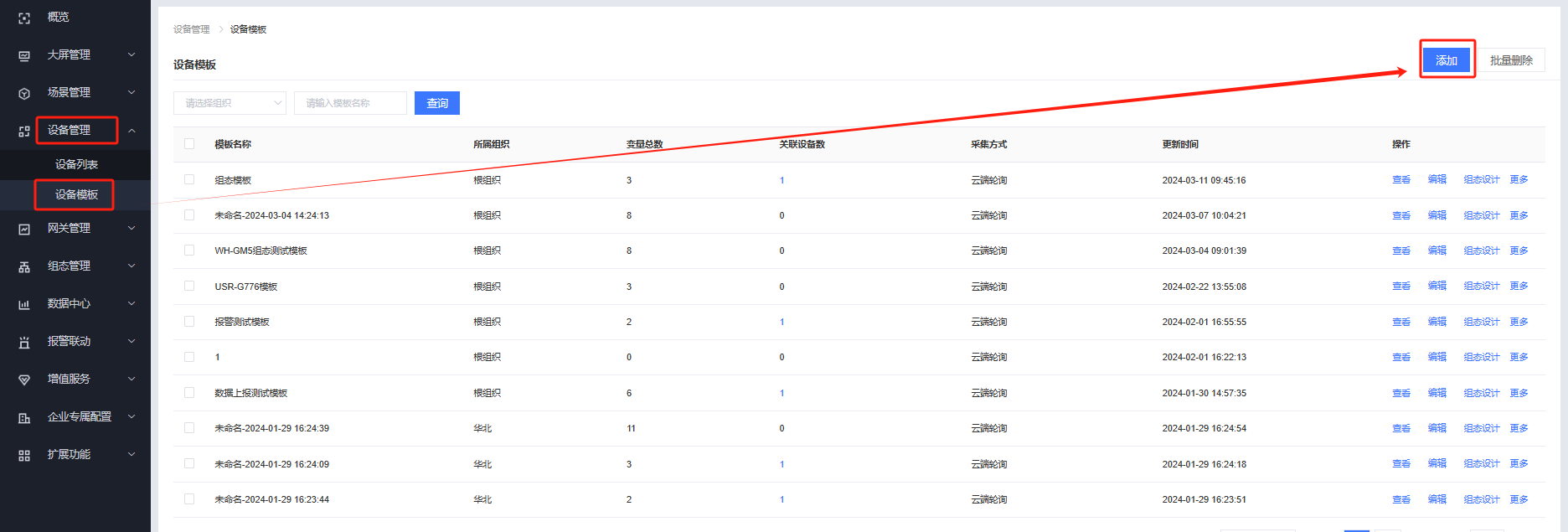The width and height of the screenshot is (1568, 532).
Task: Collapse the 设备管理 menu chevron
Action: pos(132,131)
